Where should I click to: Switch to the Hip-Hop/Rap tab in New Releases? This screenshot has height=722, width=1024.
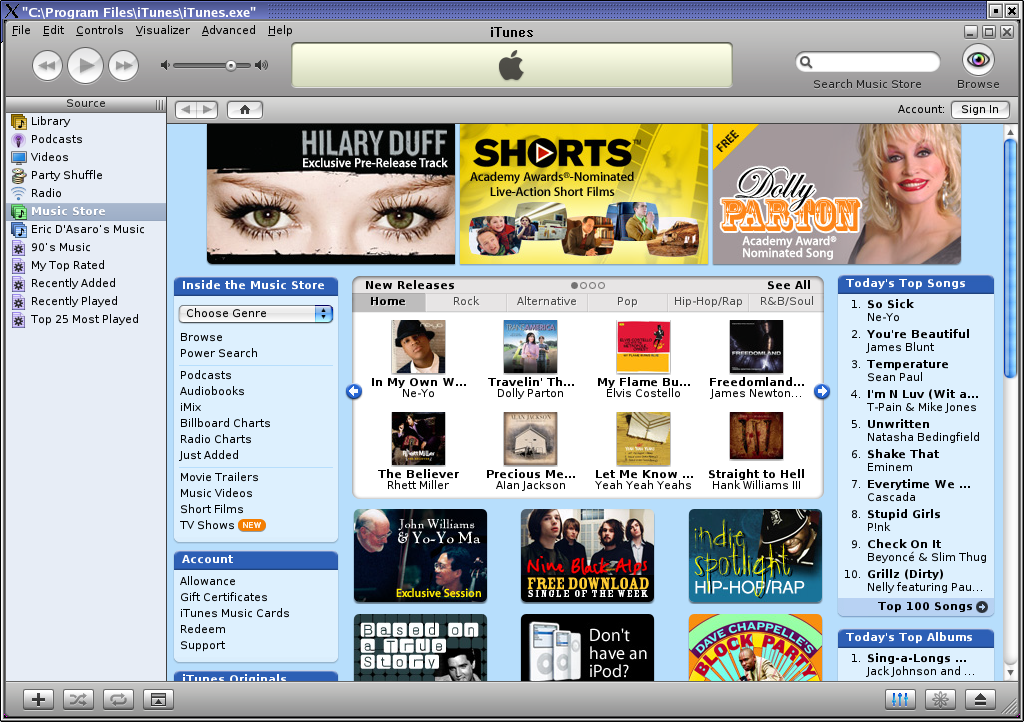tap(708, 302)
